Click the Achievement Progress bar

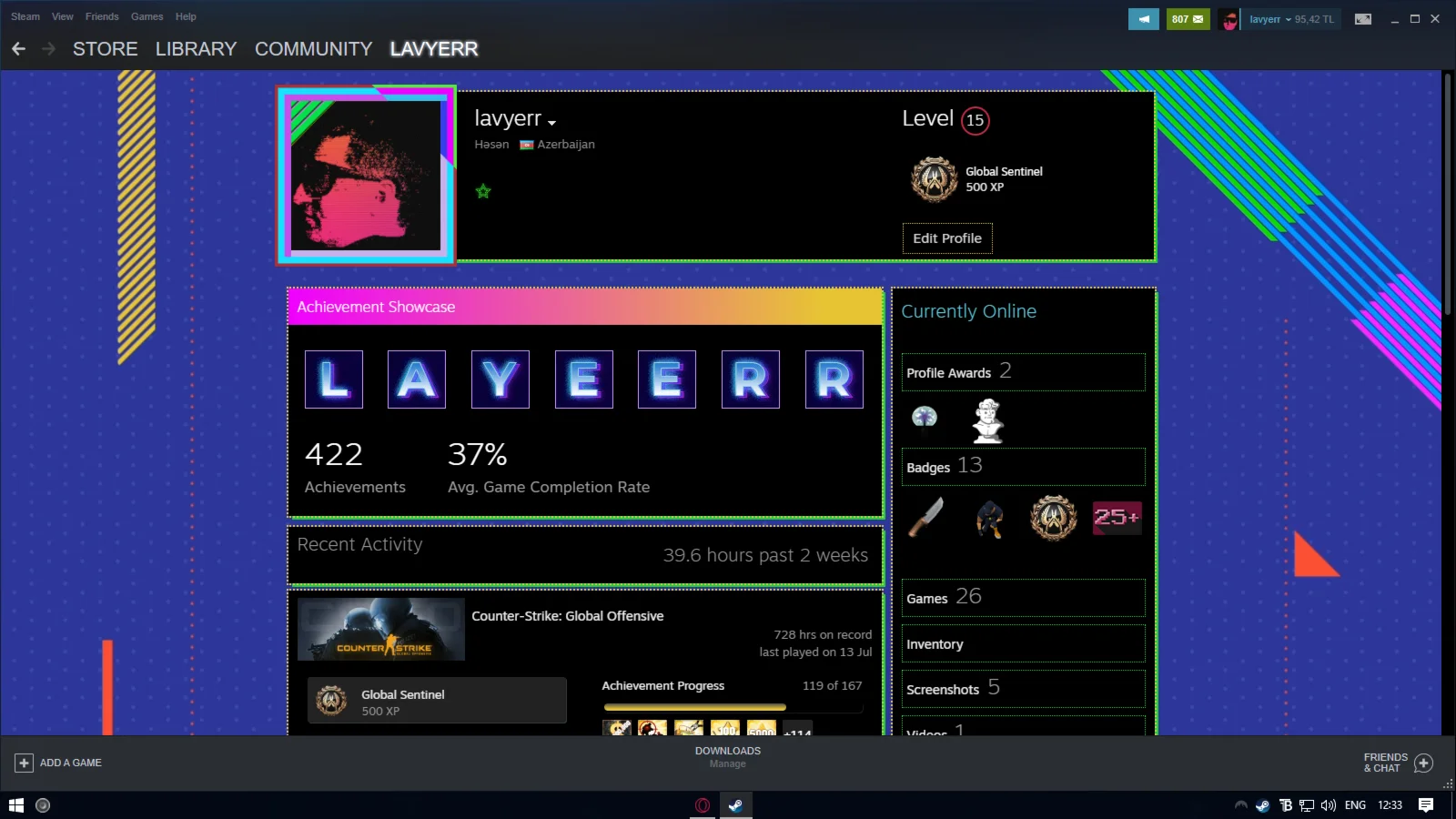click(733, 707)
